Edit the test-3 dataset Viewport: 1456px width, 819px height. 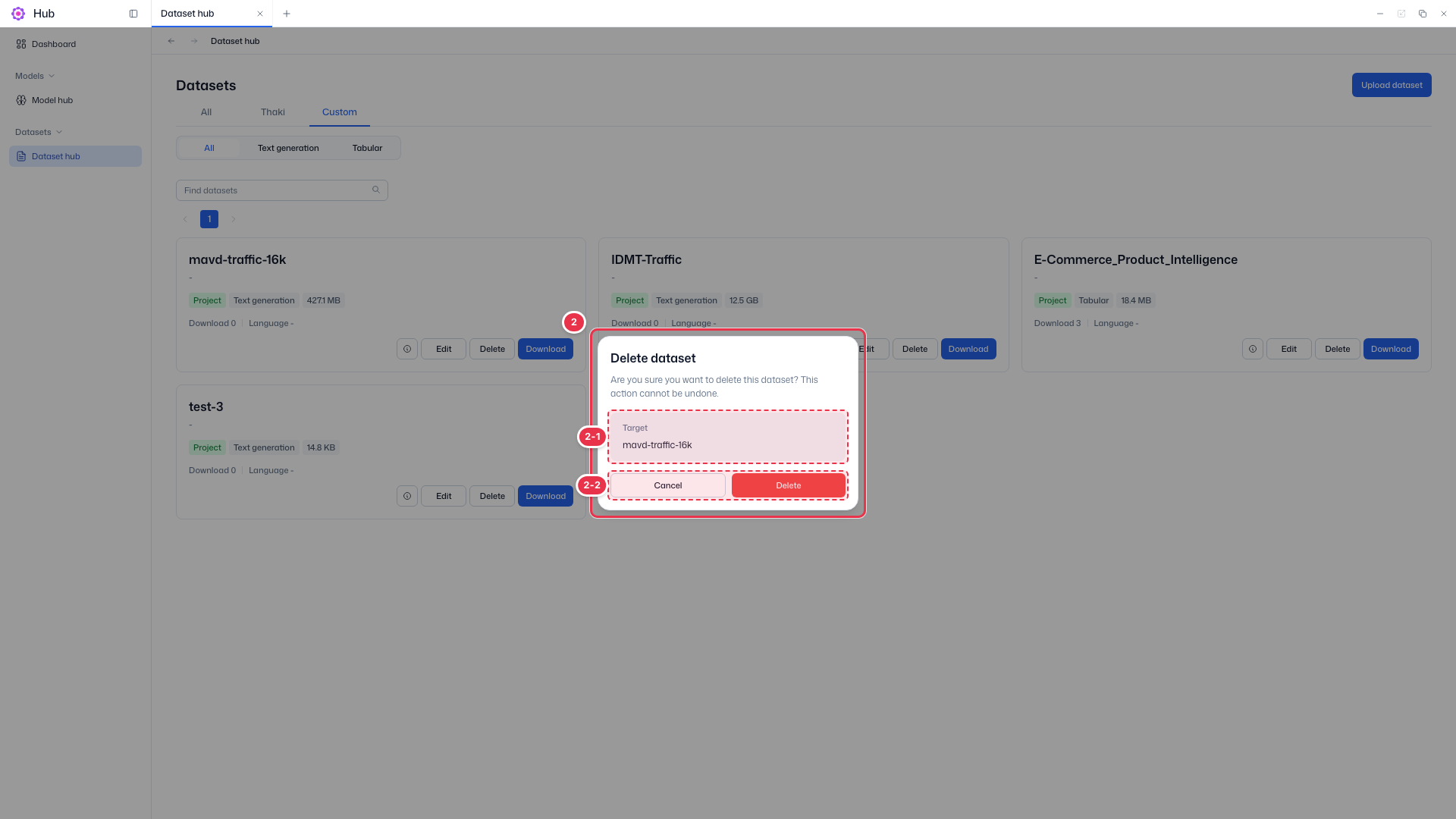444,496
